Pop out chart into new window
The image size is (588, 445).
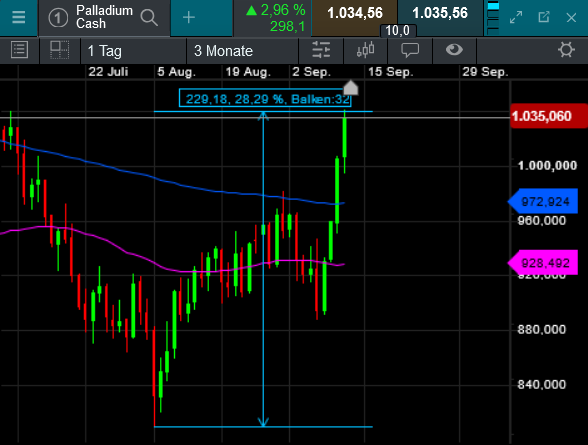tap(544, 17)
